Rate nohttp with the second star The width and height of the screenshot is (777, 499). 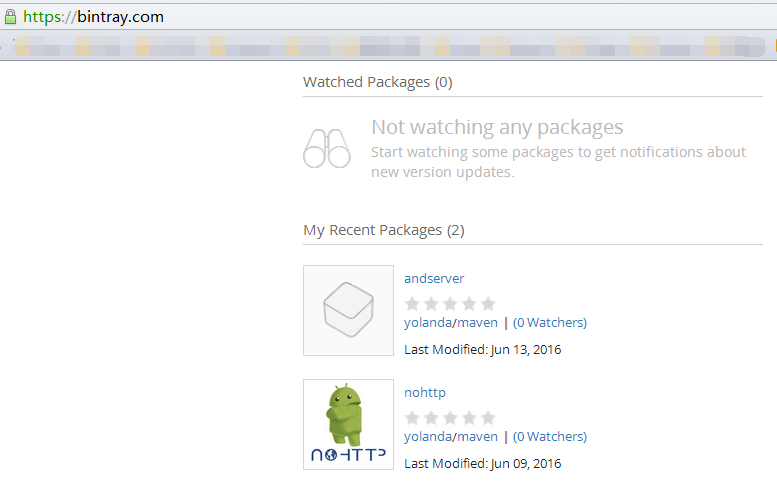pyautogui.click(x=431, y=417)
